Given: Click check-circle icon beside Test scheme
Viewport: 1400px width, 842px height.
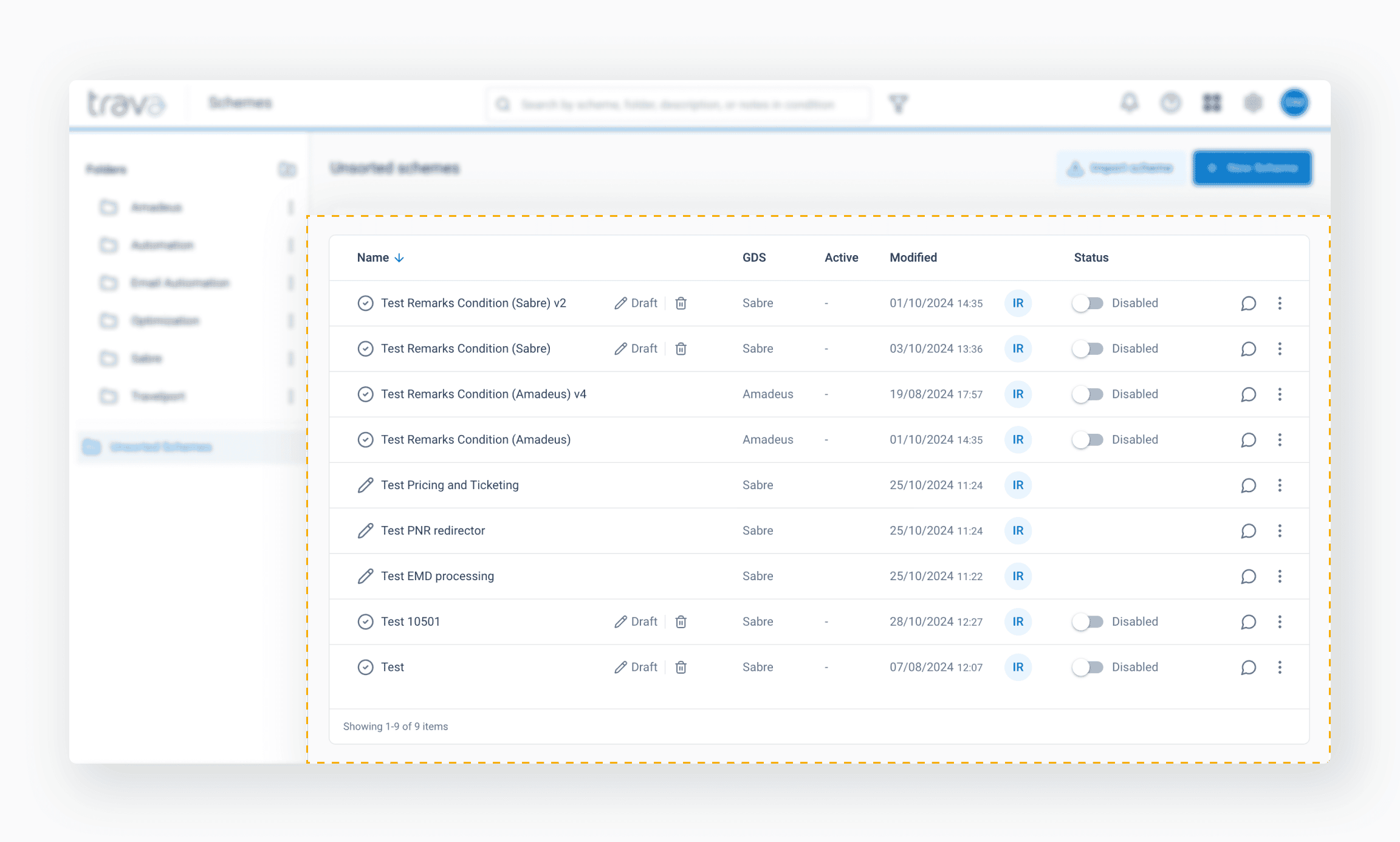Looking at the screenshot, I should 365,667.
